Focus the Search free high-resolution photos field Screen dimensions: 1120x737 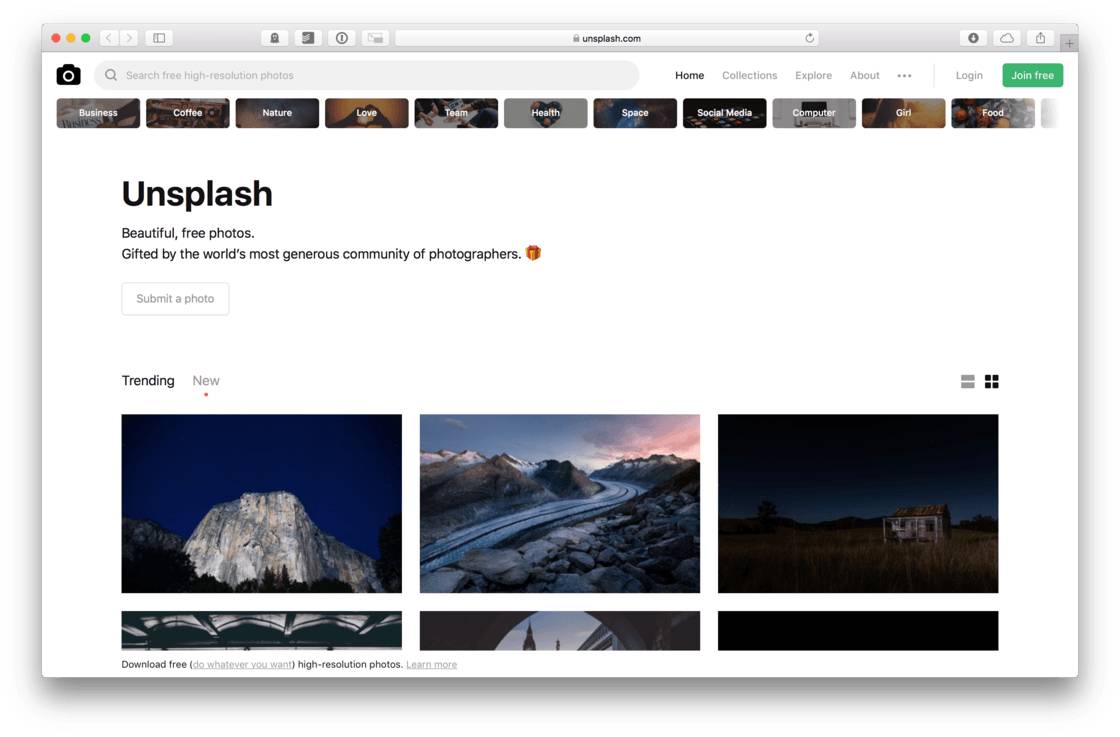pos(366,75)
